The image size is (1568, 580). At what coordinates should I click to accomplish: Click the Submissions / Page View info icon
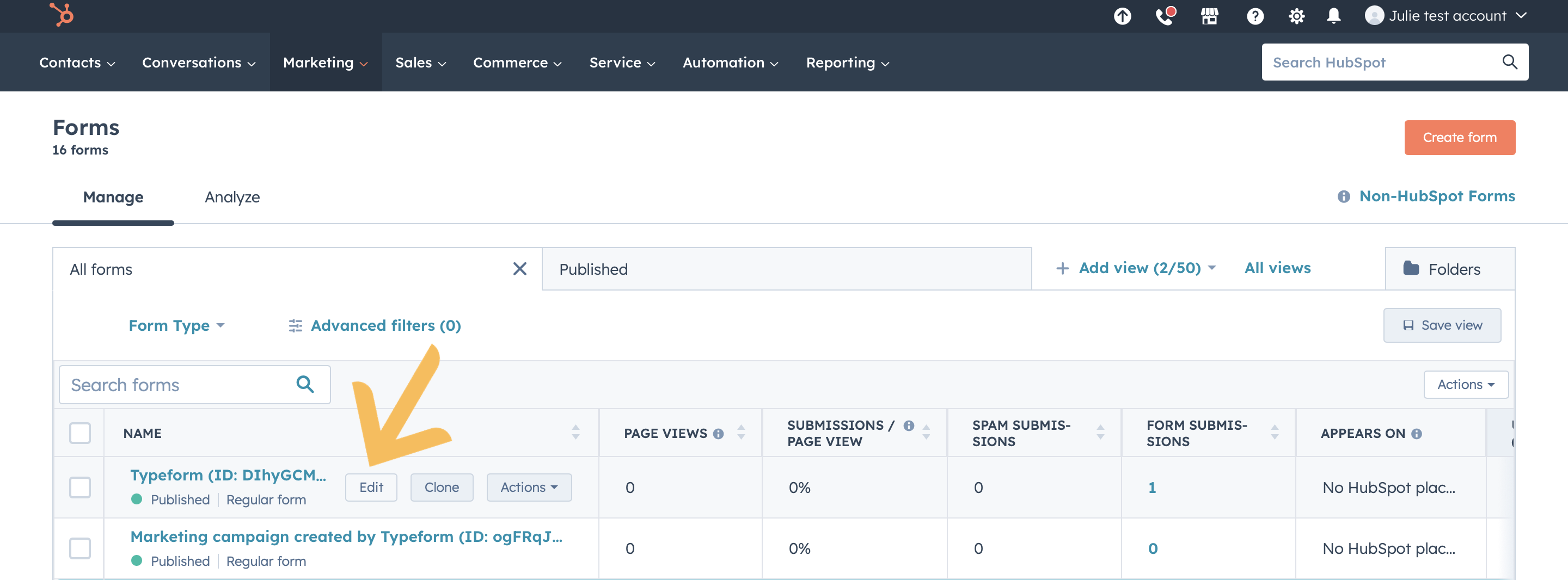[x=908, y=425]
